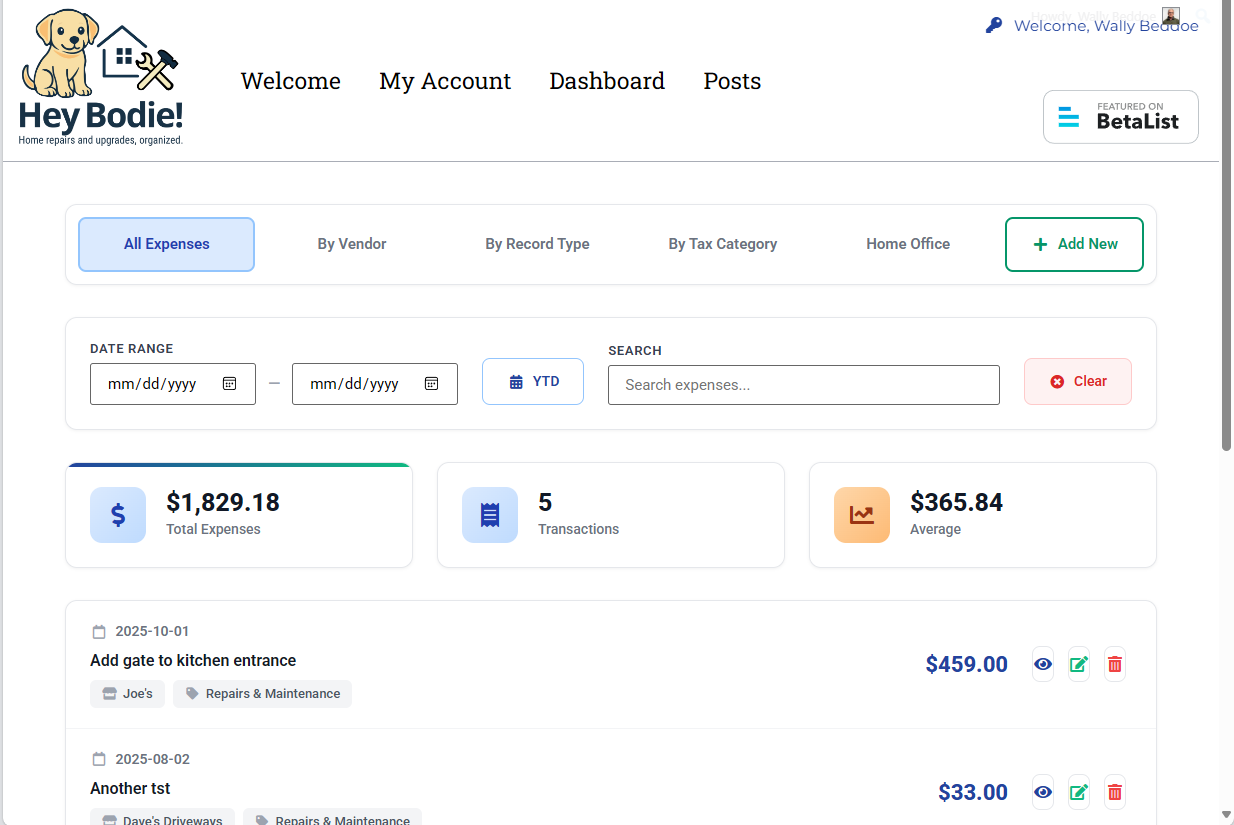Click the end date input field
1234x825 pixels.
click(x=375, y=384)
